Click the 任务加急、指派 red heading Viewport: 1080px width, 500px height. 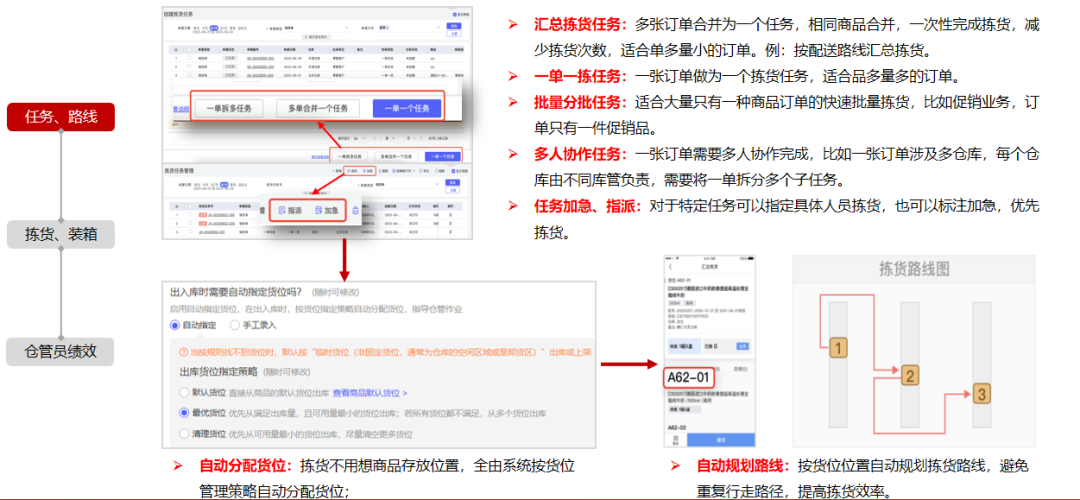point(588,205)
